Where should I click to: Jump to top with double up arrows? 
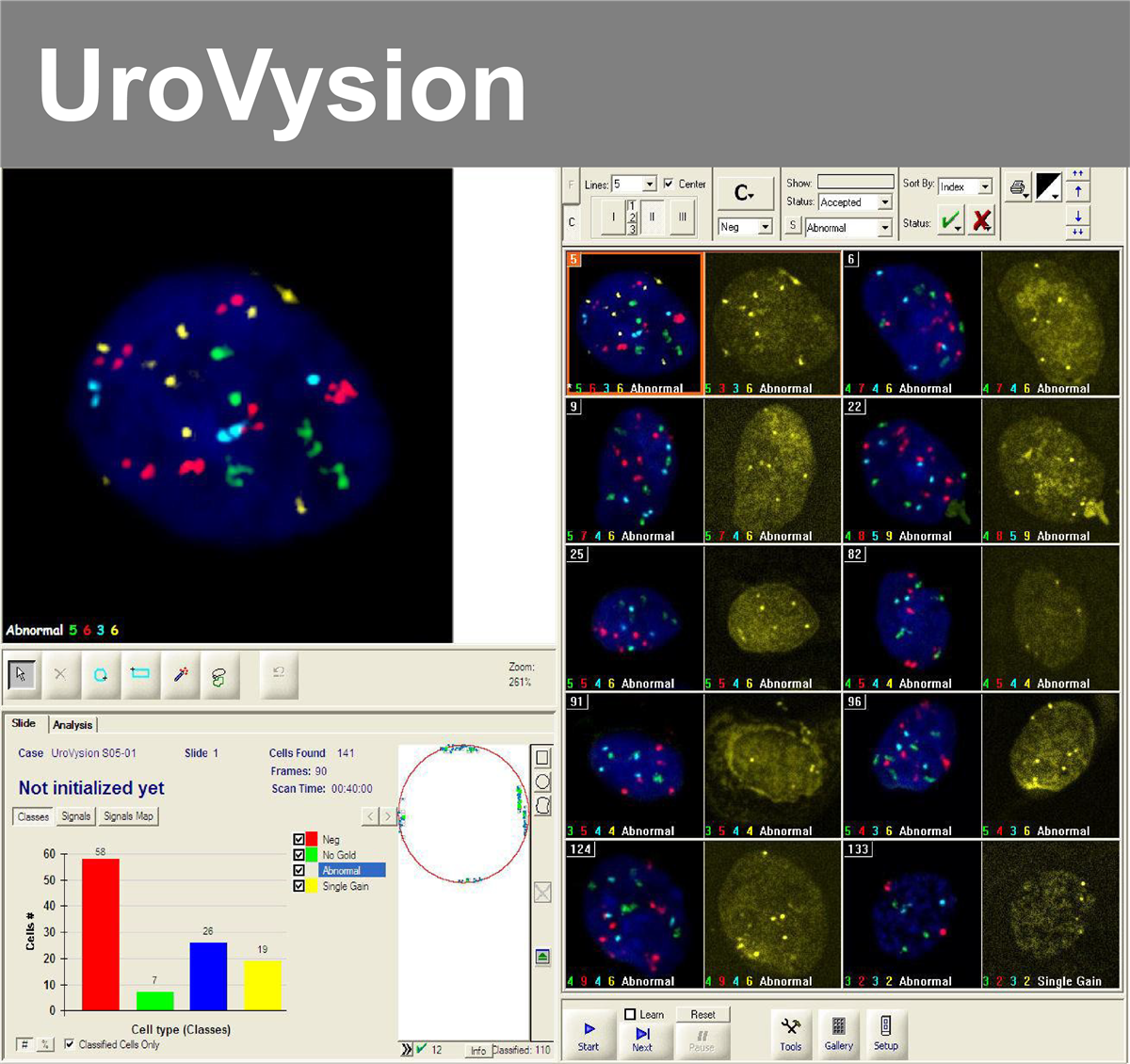click(x=1078, y=175)
